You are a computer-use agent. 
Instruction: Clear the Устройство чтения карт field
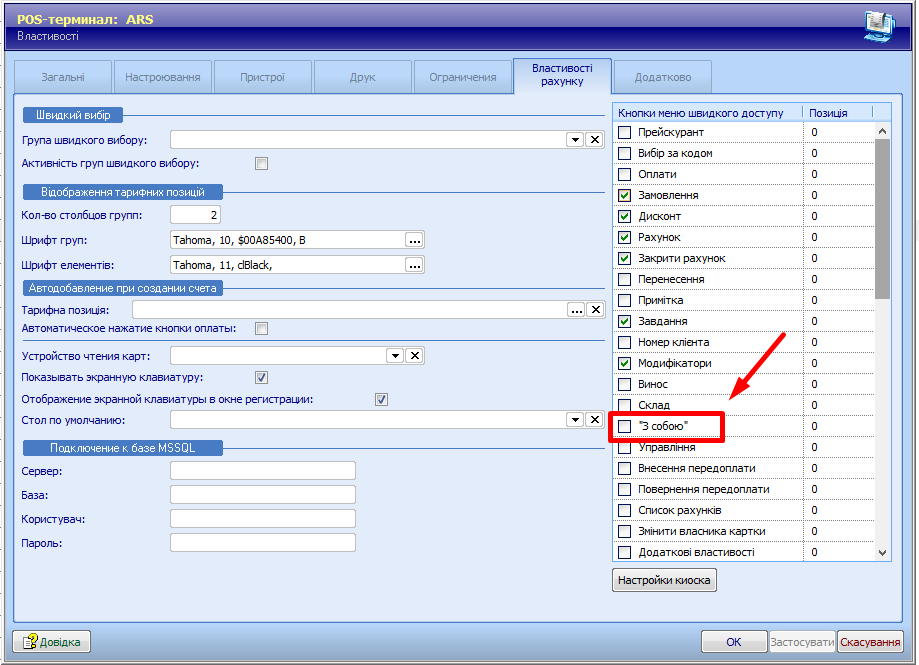coord(415,355)
